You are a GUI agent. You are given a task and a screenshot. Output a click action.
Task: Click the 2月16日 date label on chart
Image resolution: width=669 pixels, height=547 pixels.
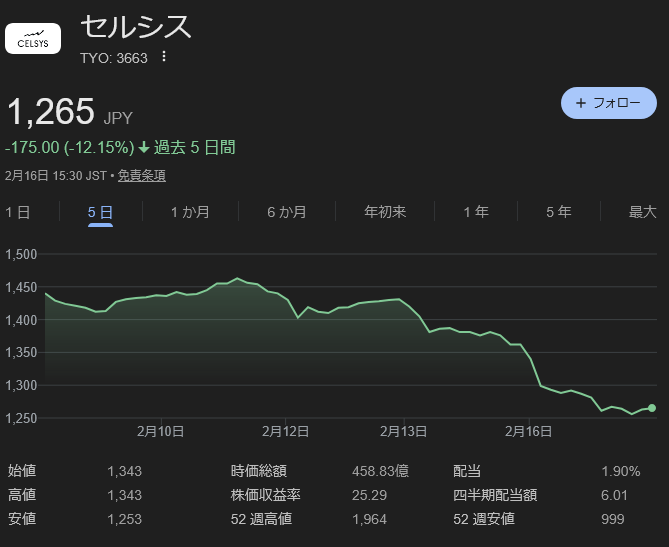[528, 431]
